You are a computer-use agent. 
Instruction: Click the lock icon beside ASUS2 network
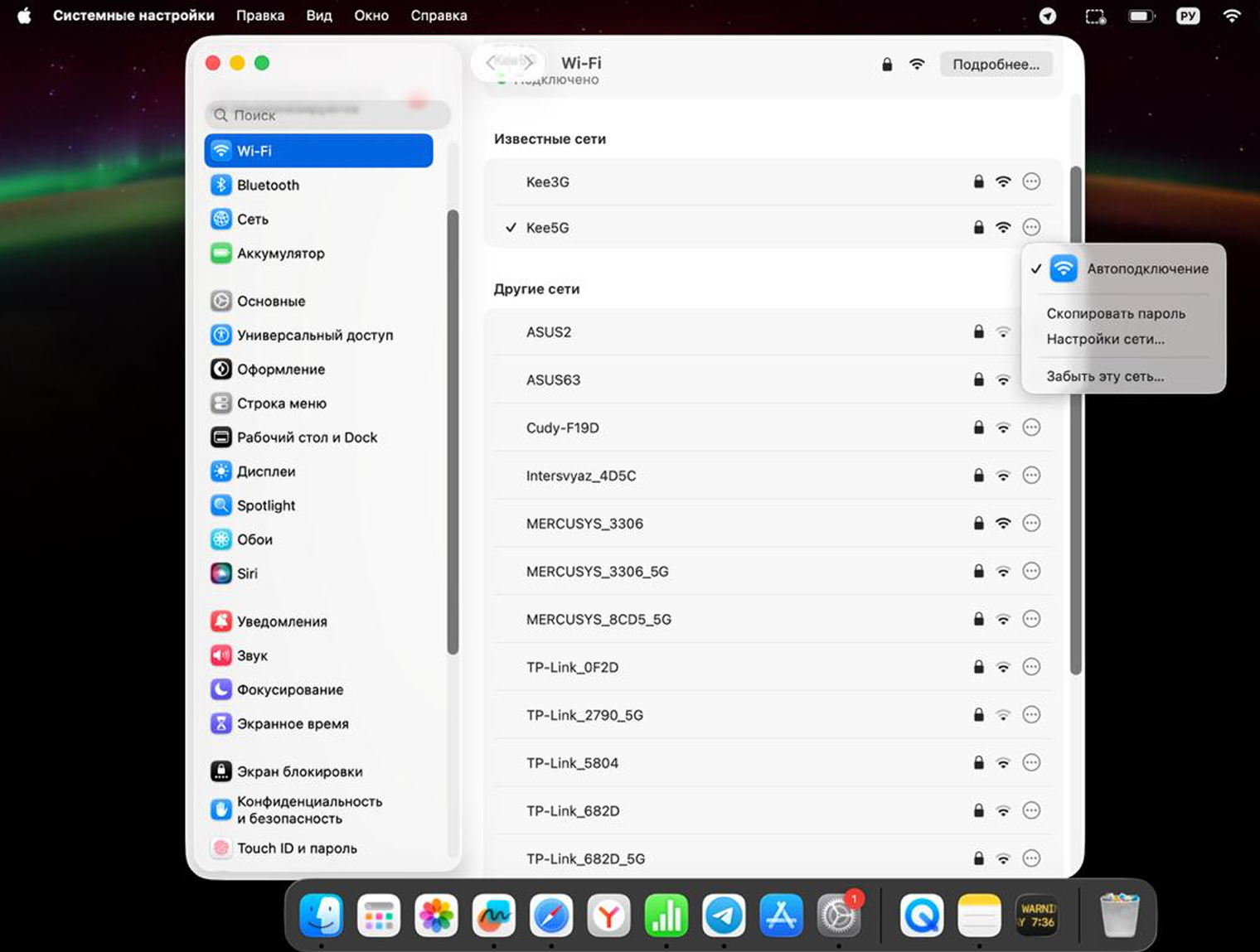(978, 331)
